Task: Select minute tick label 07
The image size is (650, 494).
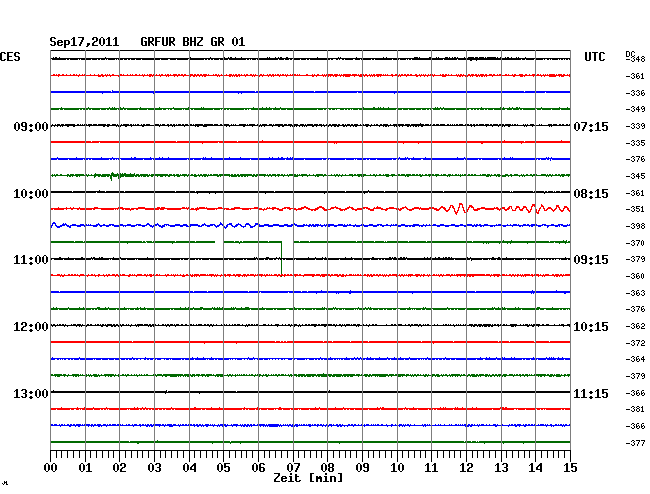Action: point(293,468)
